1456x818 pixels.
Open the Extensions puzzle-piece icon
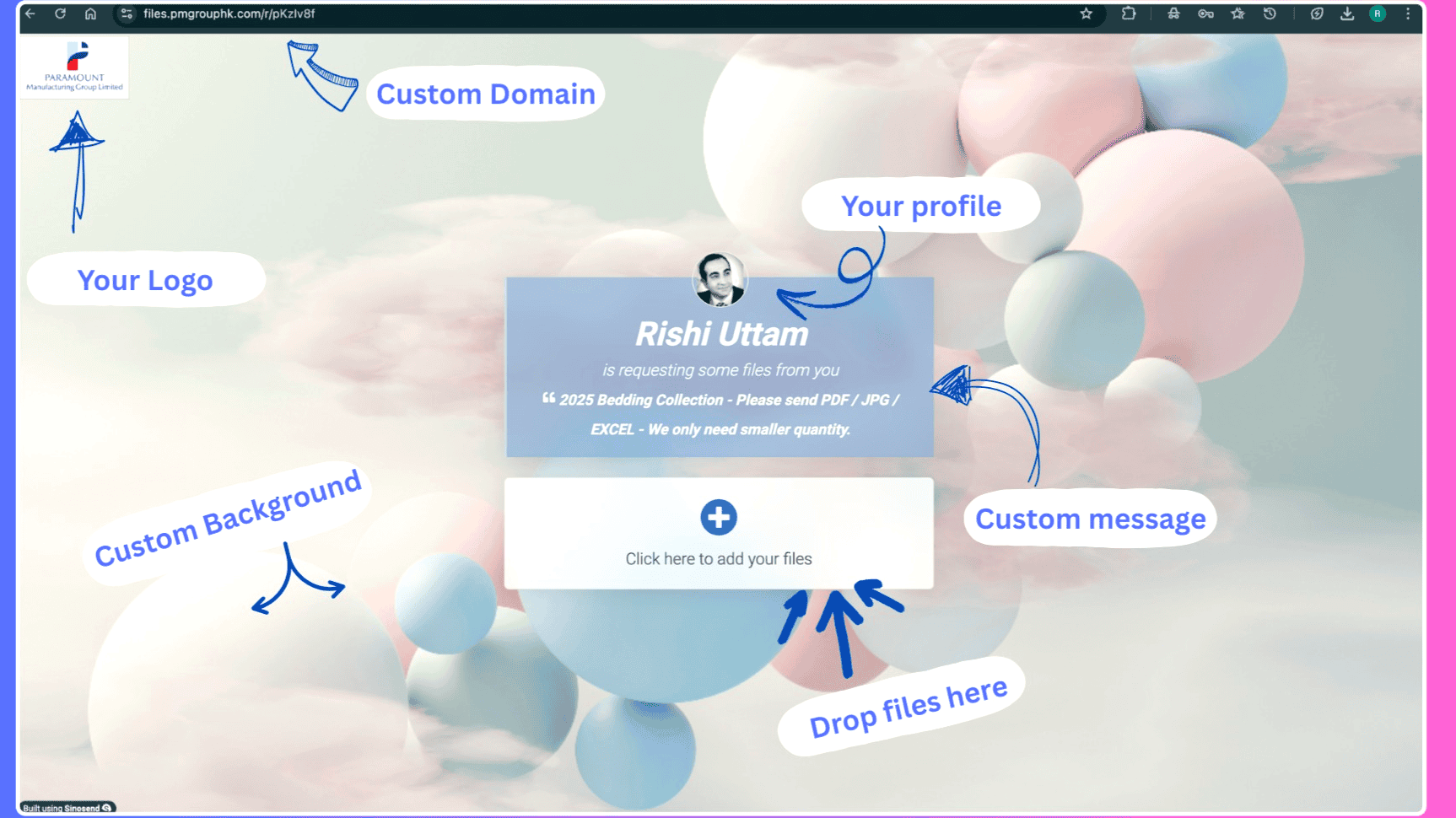[x=1129, y=13]
